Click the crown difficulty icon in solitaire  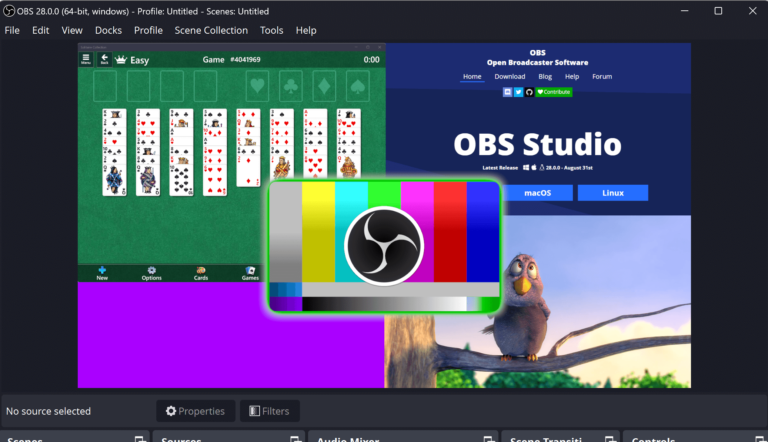[x=120, y=60]
